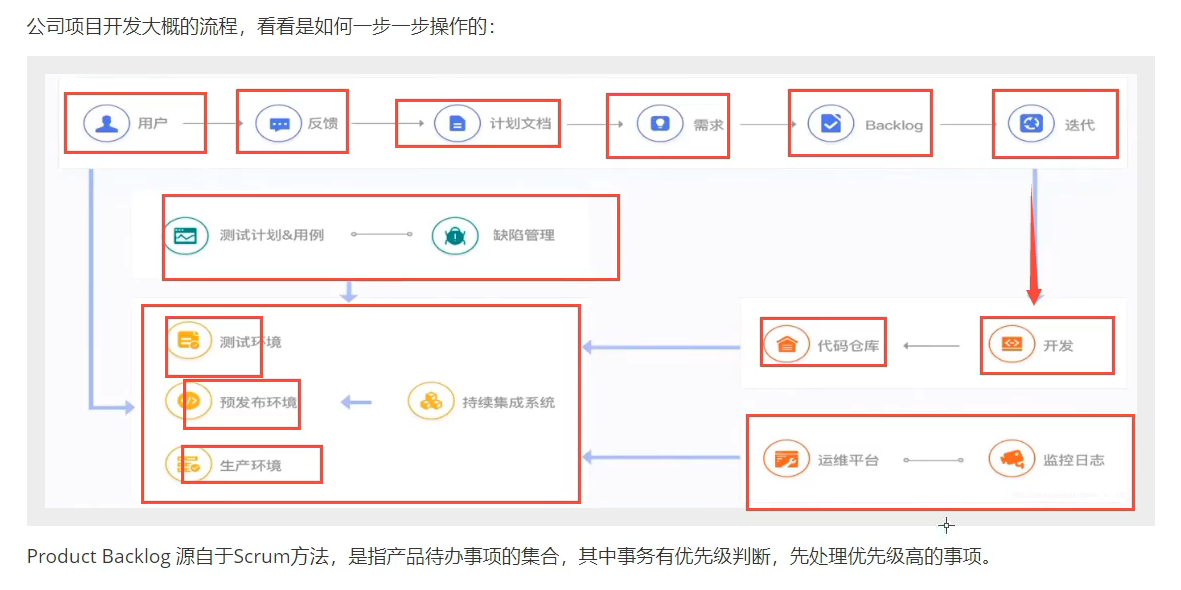
Task: Click the 反馈 chat bubble icon
Action: pyautogui.click(x=279, y=123)
